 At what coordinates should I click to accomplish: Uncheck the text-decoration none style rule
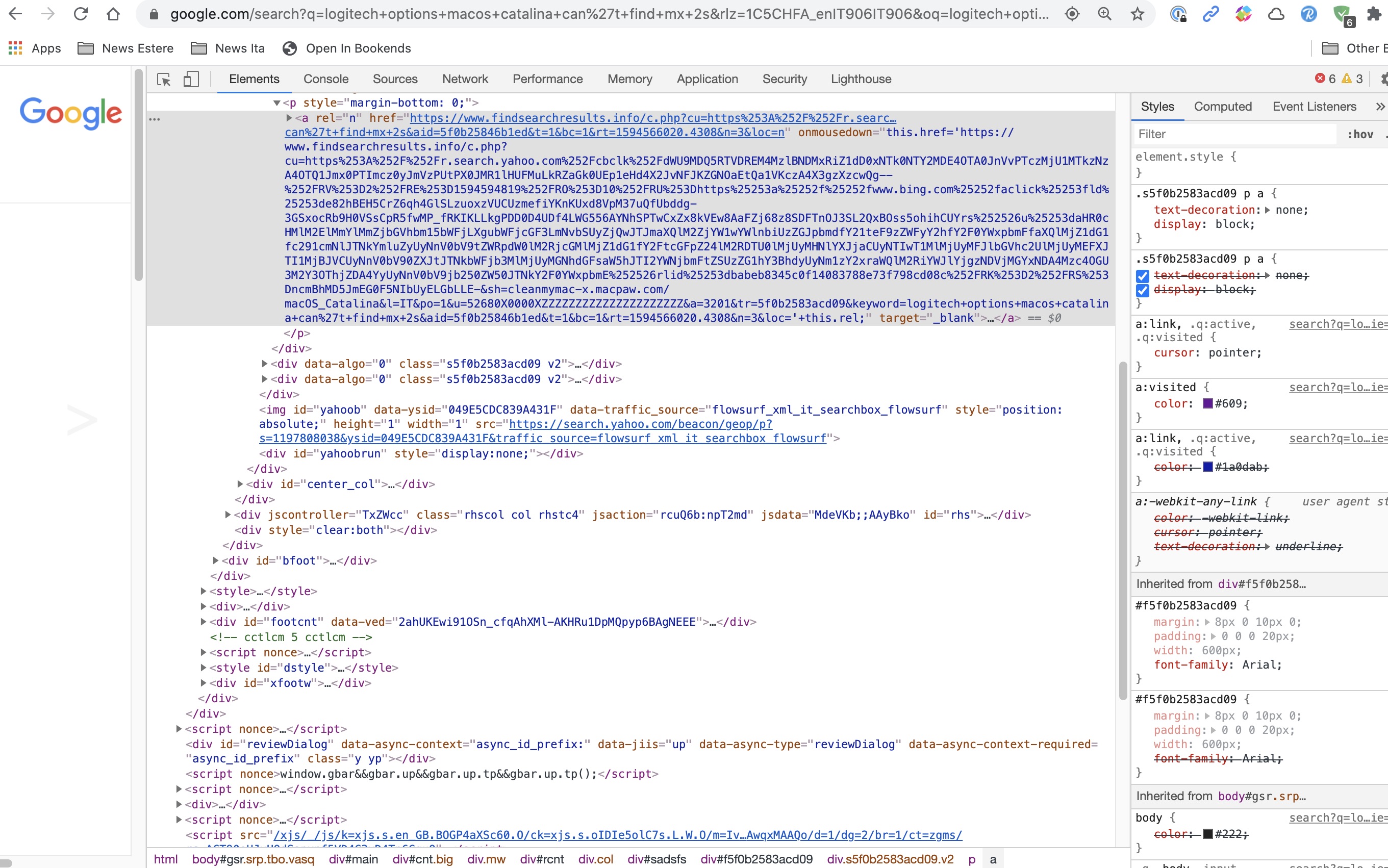tap(1143, 275)
